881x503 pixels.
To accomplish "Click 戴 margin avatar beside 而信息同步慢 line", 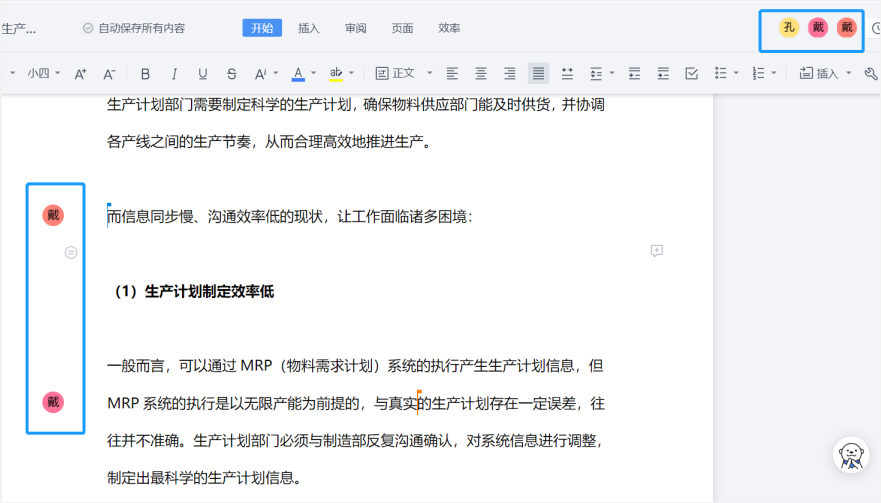I will [x=53, y=215].
